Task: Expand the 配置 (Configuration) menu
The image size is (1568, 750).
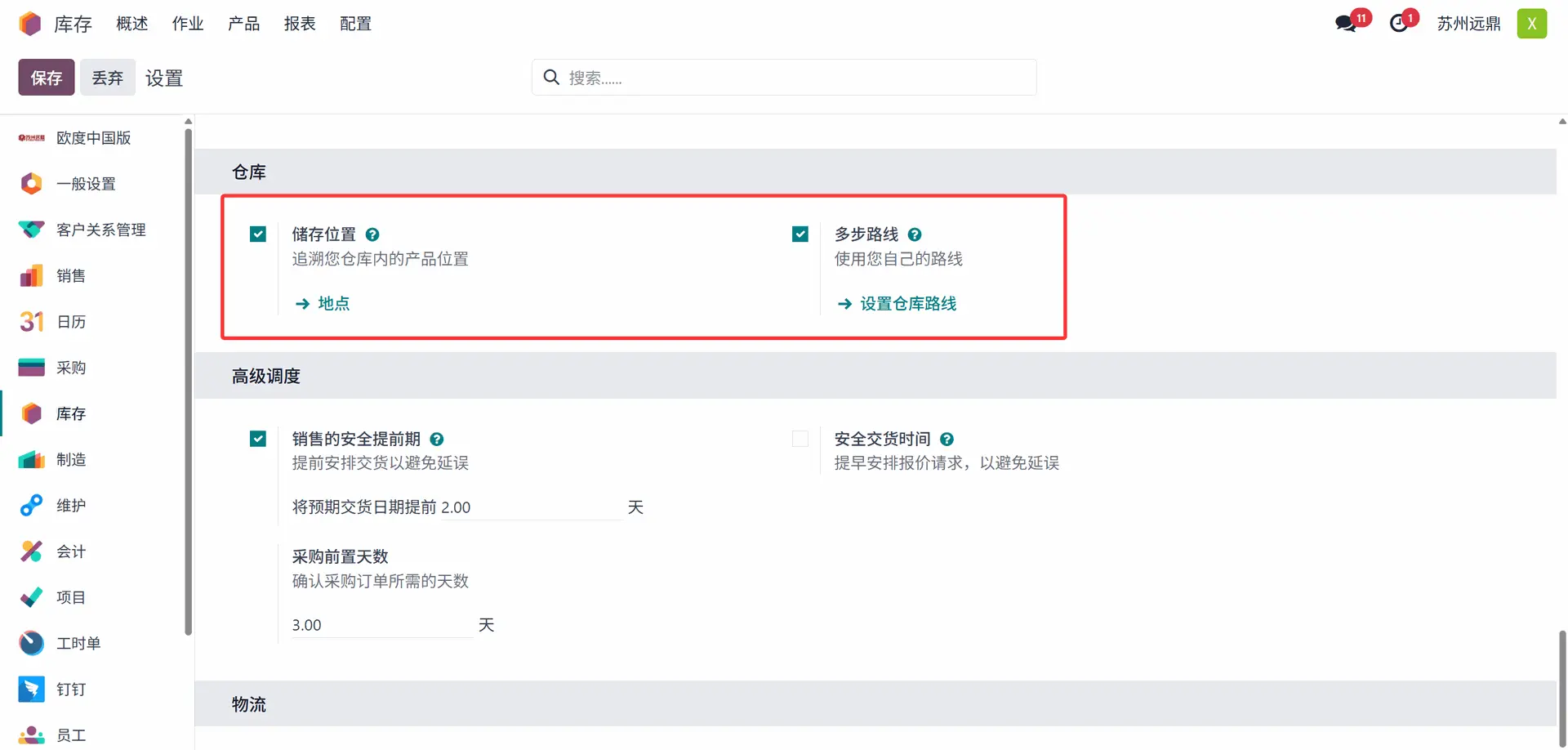Action: 355,24
